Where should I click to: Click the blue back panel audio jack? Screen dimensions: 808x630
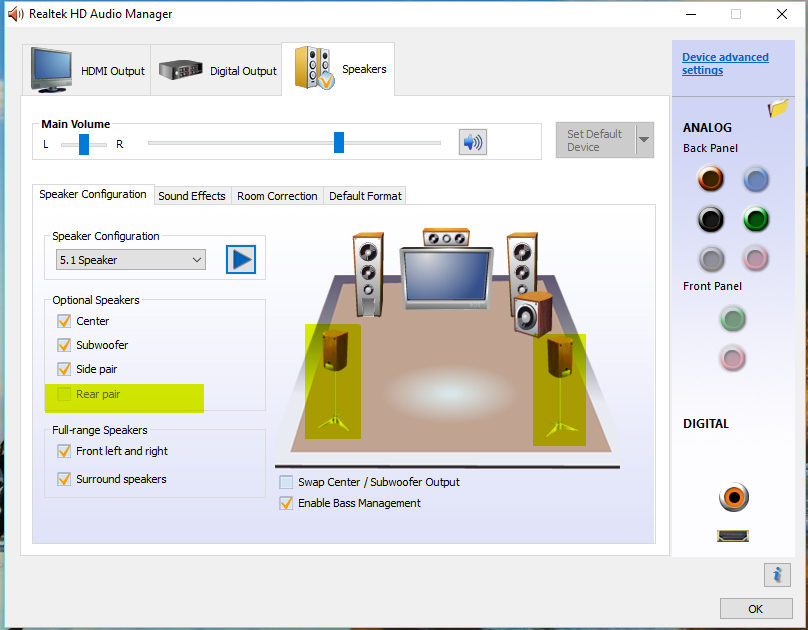pyautogui.click(x=755, y=179)
